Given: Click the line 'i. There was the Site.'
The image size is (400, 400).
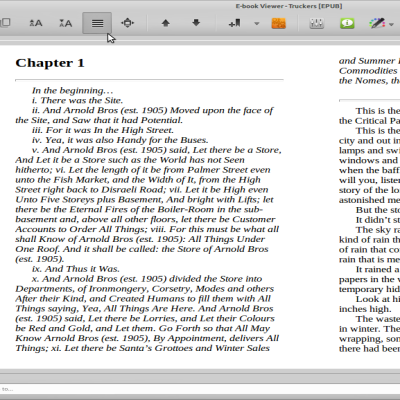Looking at the screenshot, I should (x=77, y=100).
